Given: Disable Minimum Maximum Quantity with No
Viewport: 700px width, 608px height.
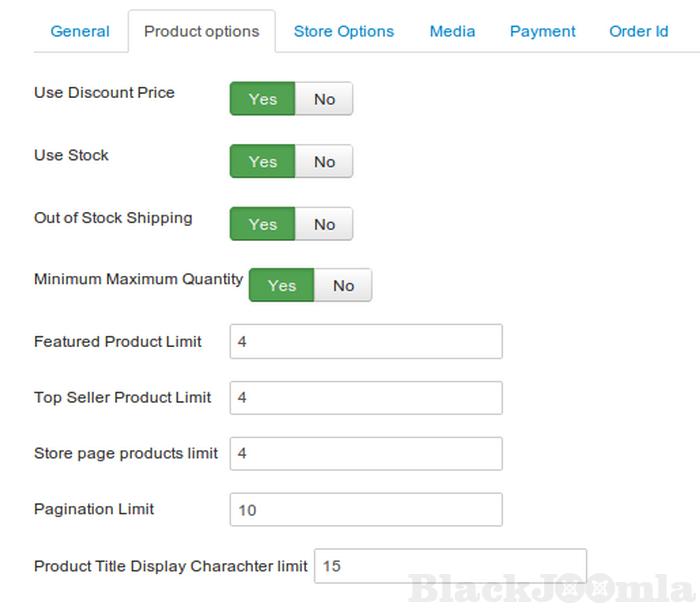Looking at the screenshot, I should (343, 286).
